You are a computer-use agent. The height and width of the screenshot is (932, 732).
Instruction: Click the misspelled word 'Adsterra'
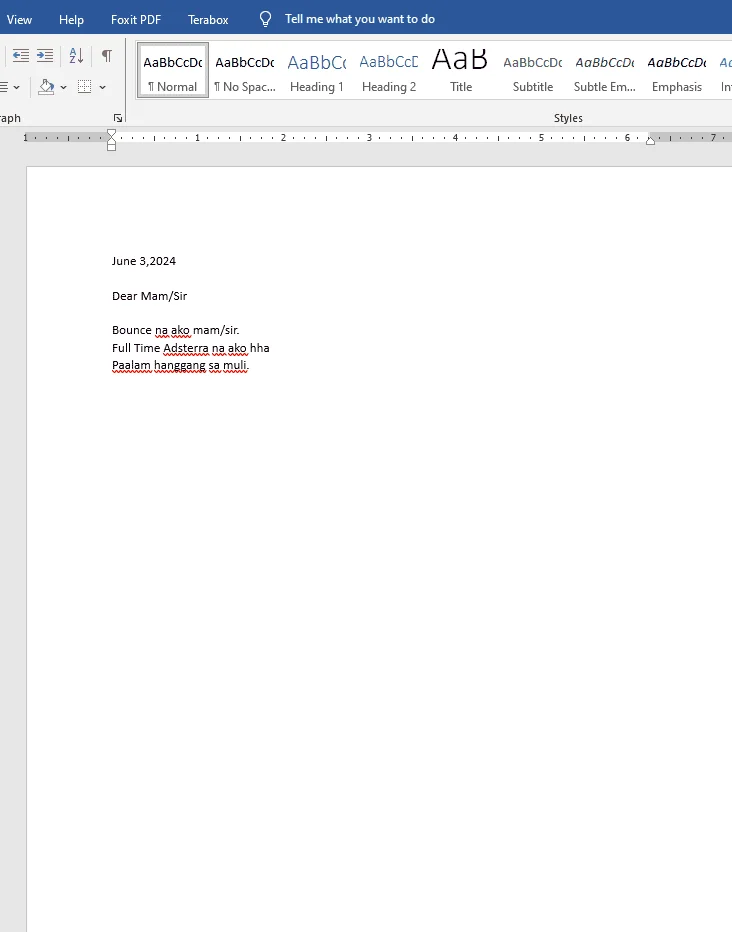(x=186, y=348)
